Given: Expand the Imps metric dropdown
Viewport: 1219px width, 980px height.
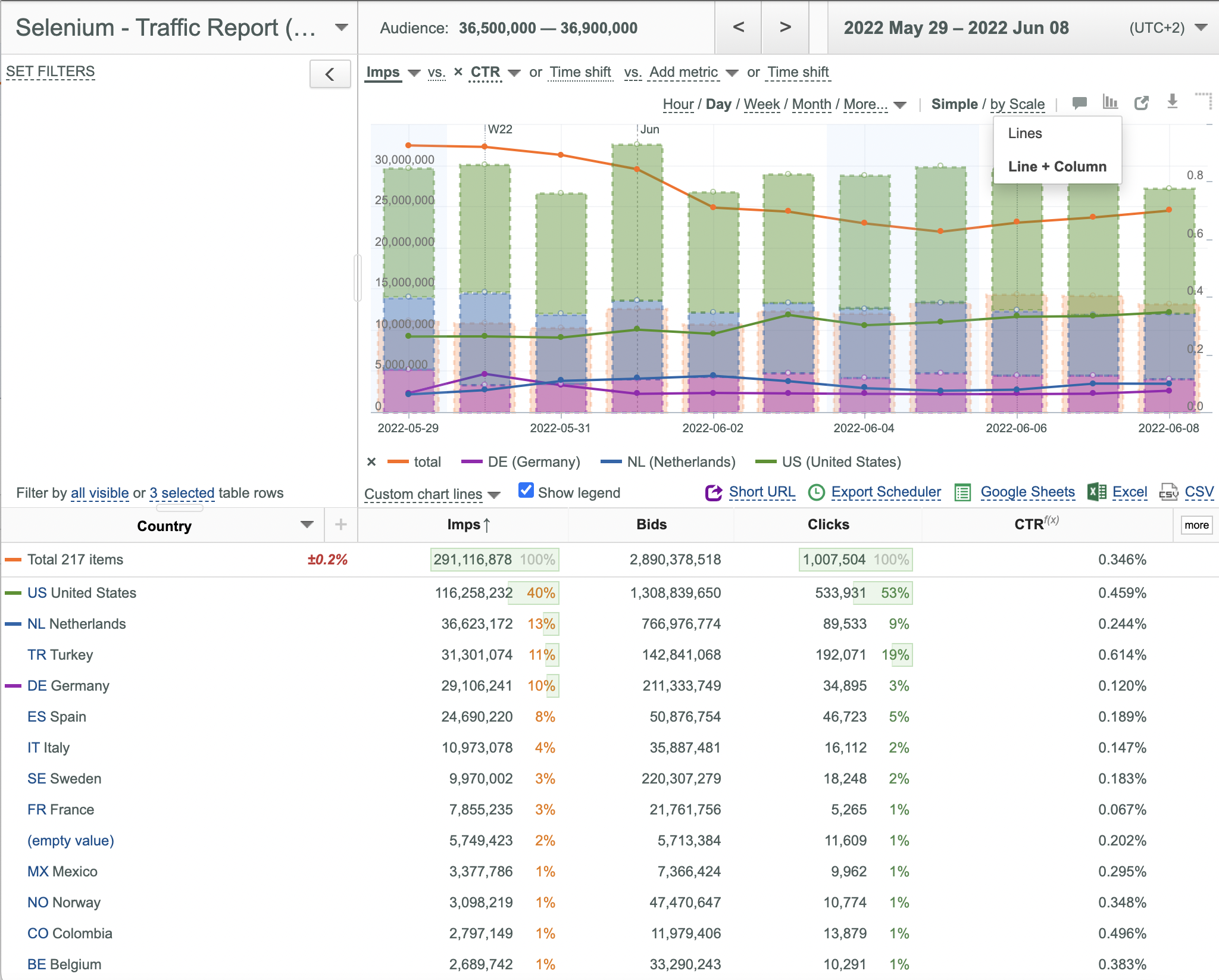Looking at the screenshot, I should point(414,73).
